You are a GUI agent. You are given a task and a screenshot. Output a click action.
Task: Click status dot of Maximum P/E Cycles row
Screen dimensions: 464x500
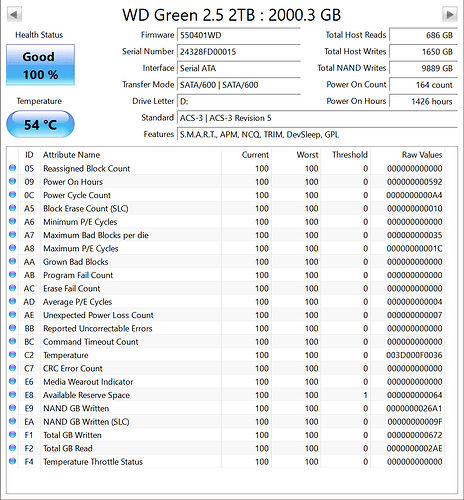(x=13, y=248)
